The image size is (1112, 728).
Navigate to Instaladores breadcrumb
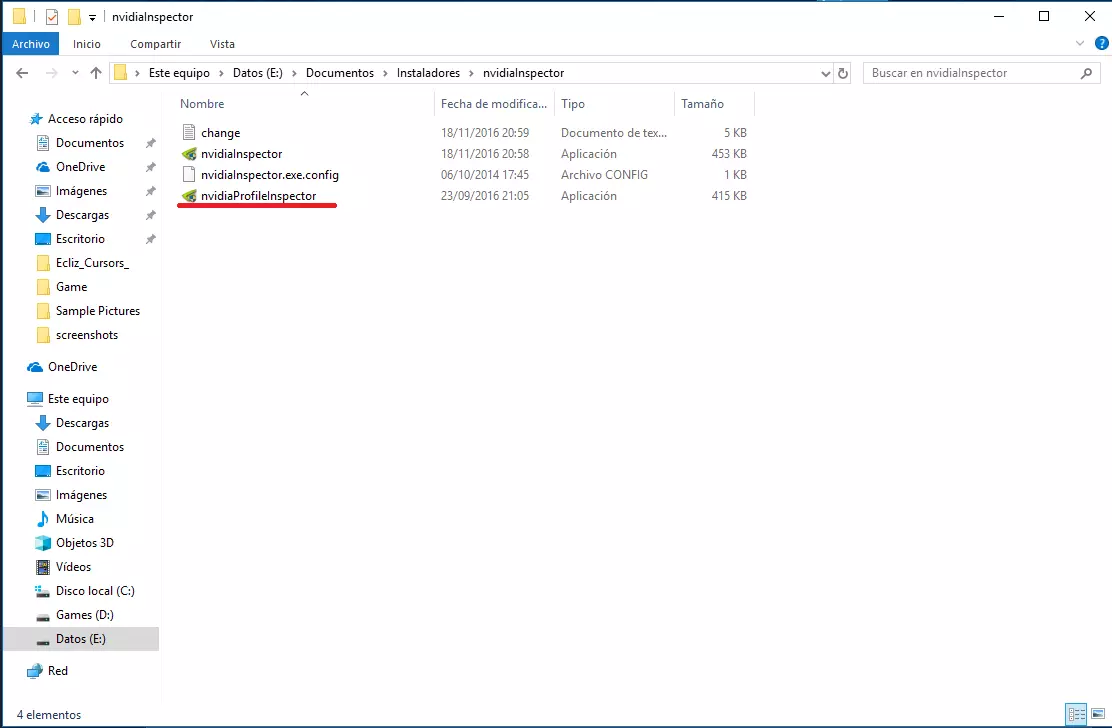[x=428, y=73]
